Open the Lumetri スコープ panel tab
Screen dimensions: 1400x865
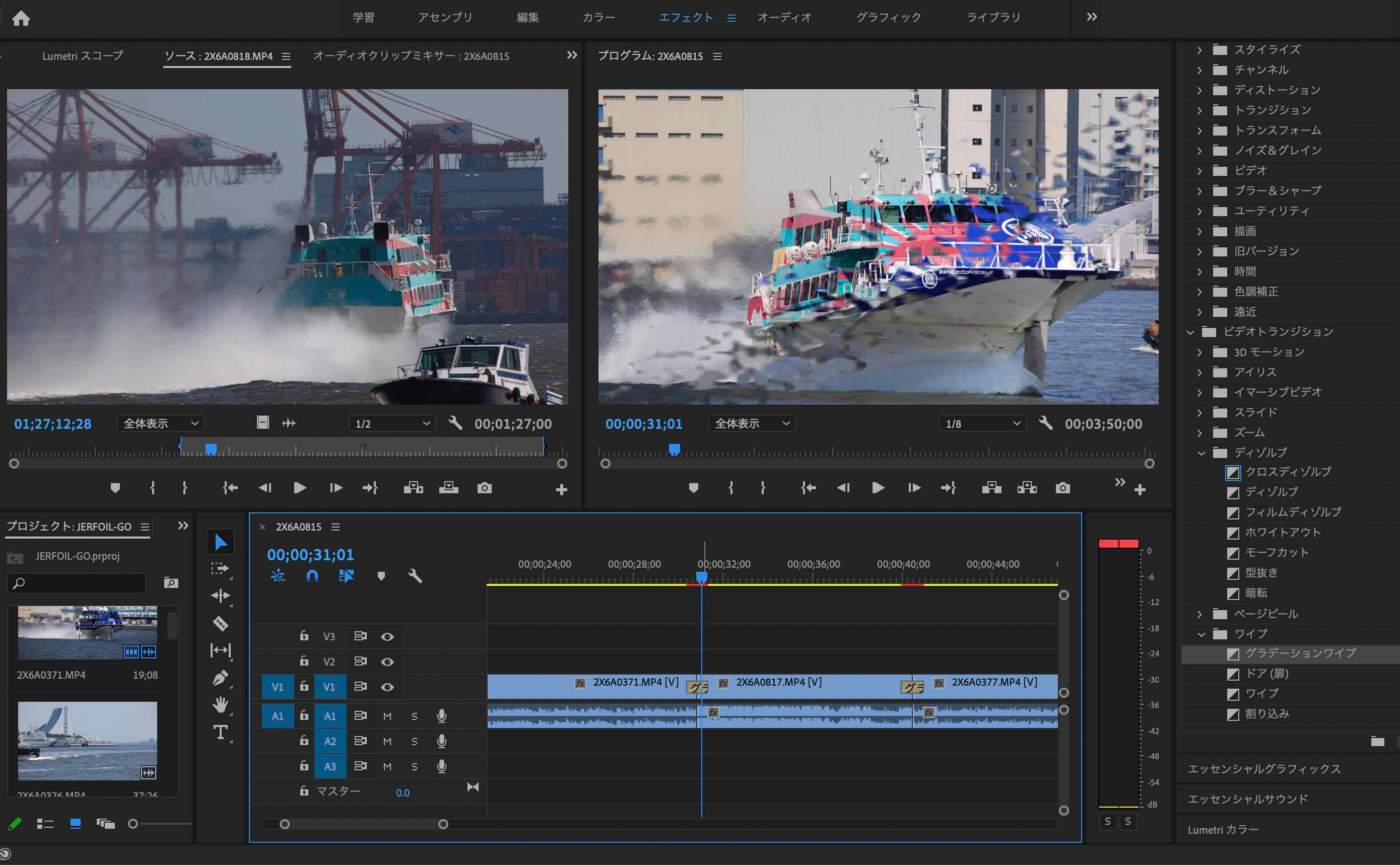point(83,56)
